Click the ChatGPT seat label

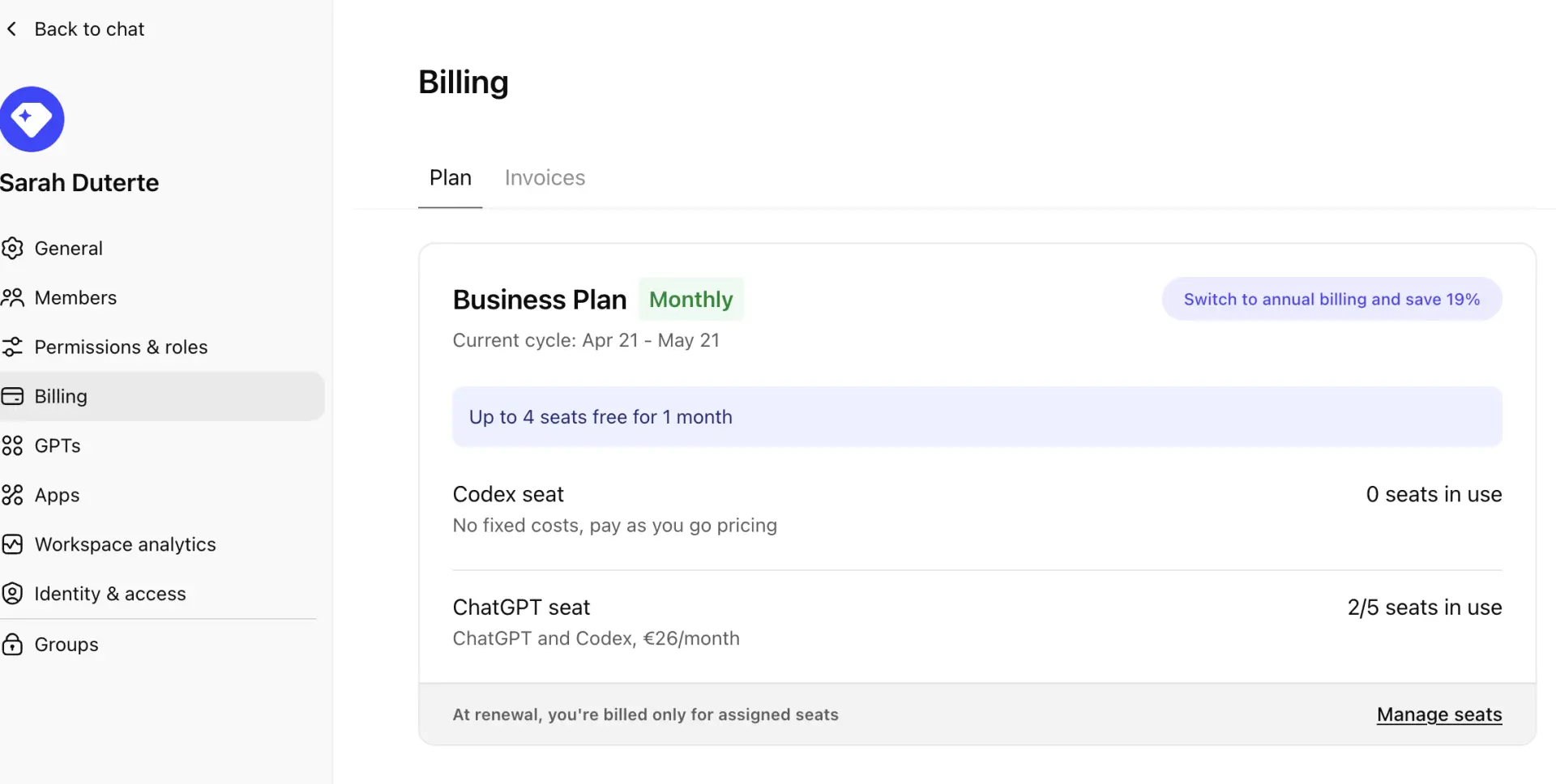tap(521, 607)
